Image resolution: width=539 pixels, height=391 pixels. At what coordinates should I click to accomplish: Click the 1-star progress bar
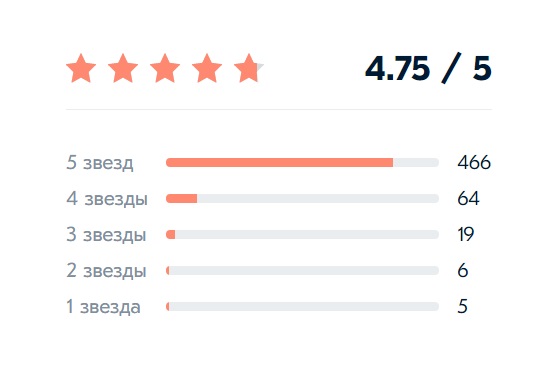[x=302, y=306]
